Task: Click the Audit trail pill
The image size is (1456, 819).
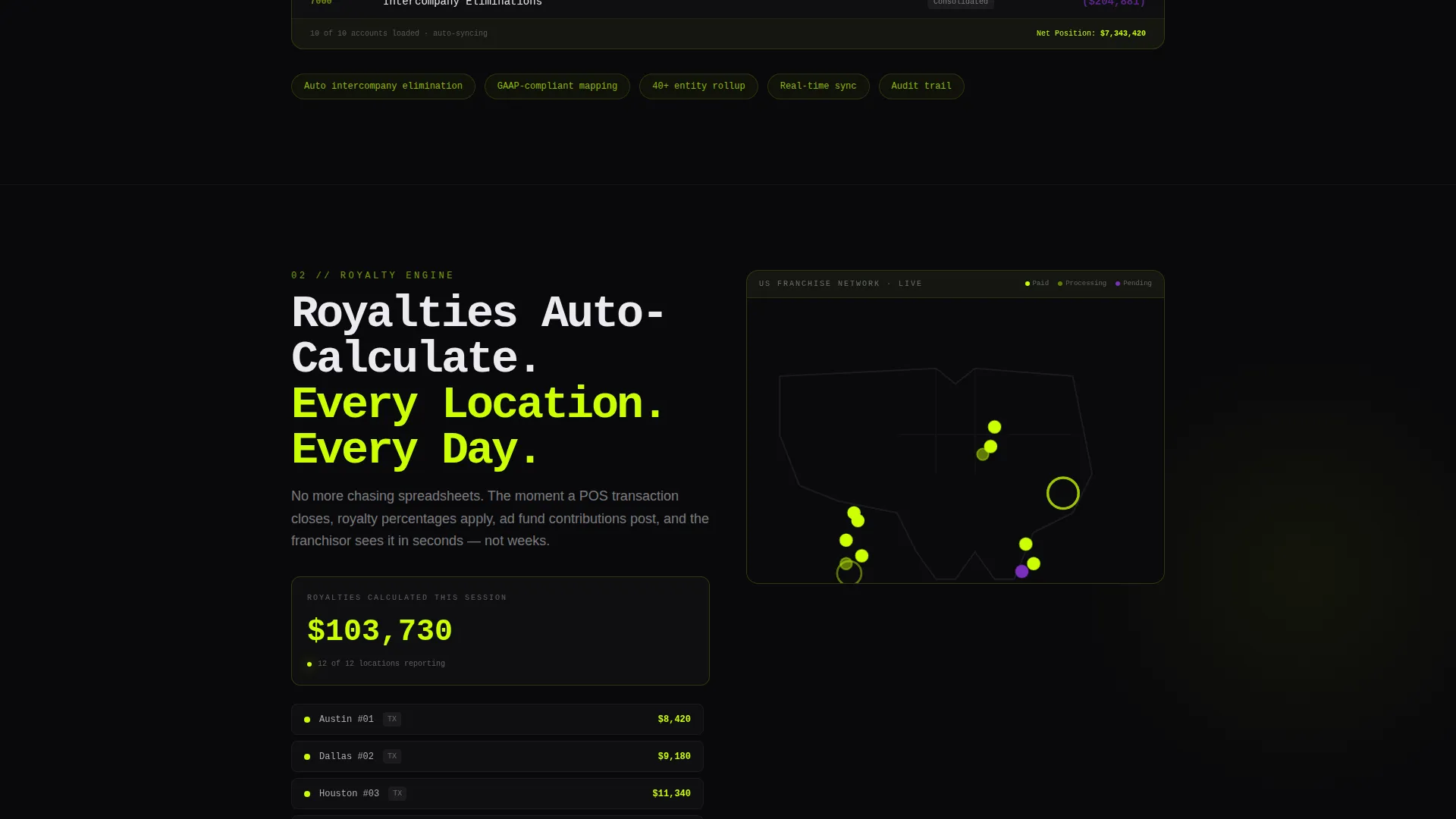Action: click(x=921, y=86)
